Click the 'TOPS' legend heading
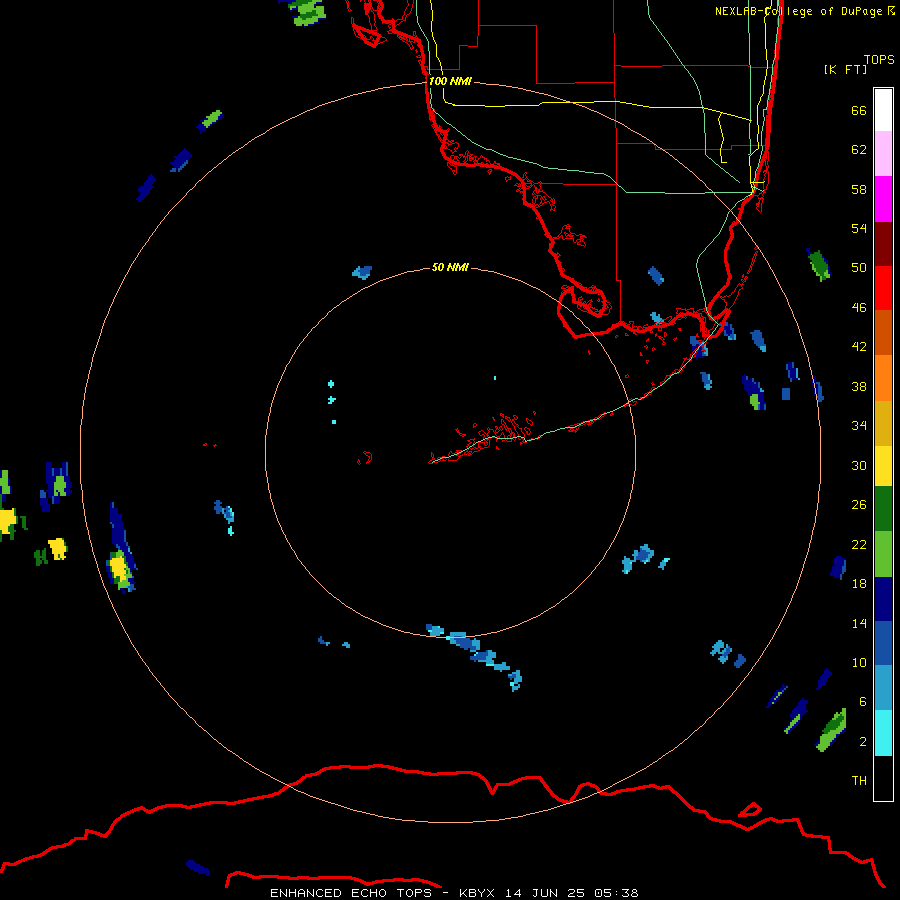This screenshot has height=900, width=900. click(x=879, y=59)
